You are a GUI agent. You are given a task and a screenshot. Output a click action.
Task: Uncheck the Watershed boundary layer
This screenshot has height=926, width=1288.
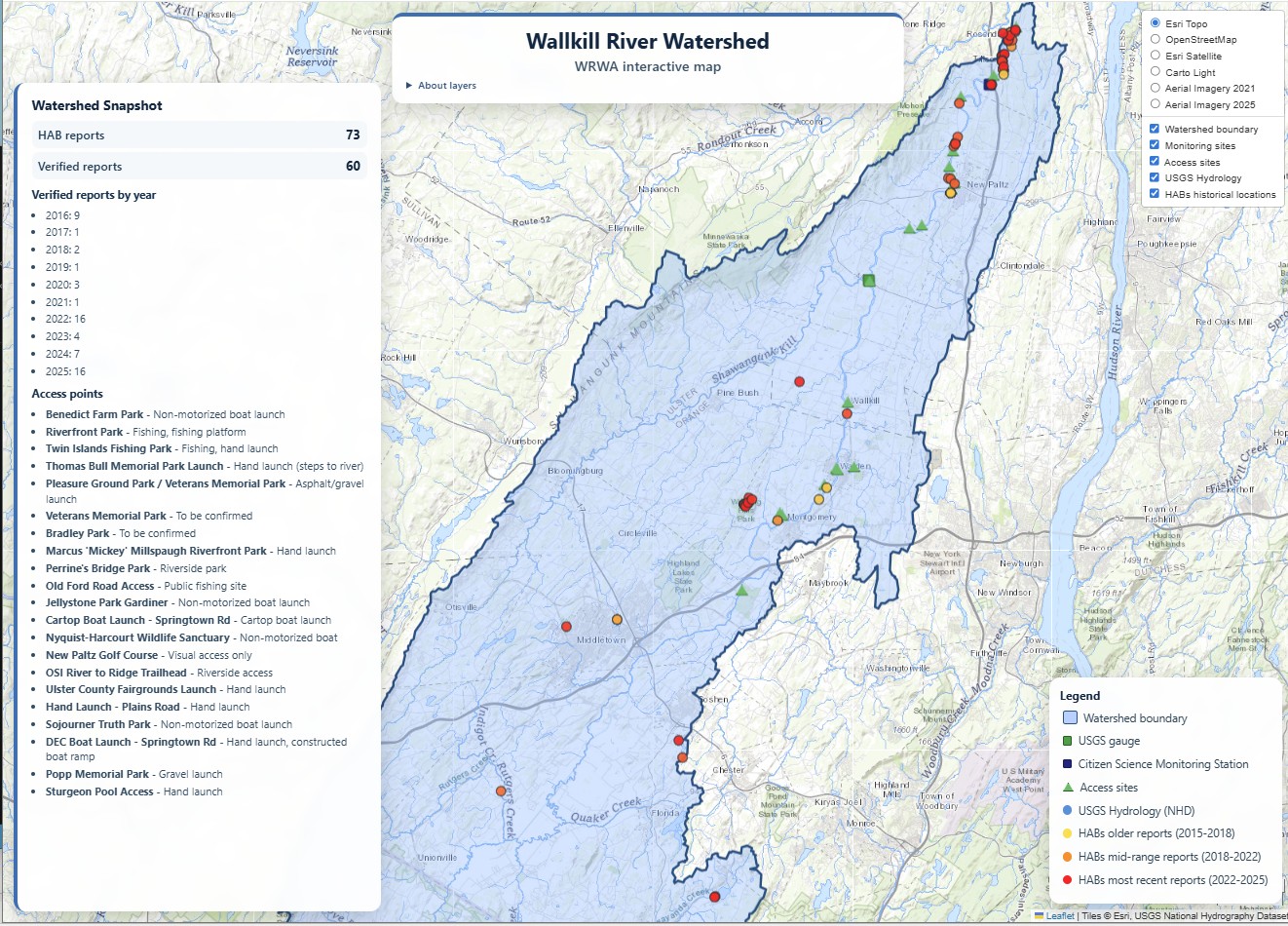(x=1155, y=129)
